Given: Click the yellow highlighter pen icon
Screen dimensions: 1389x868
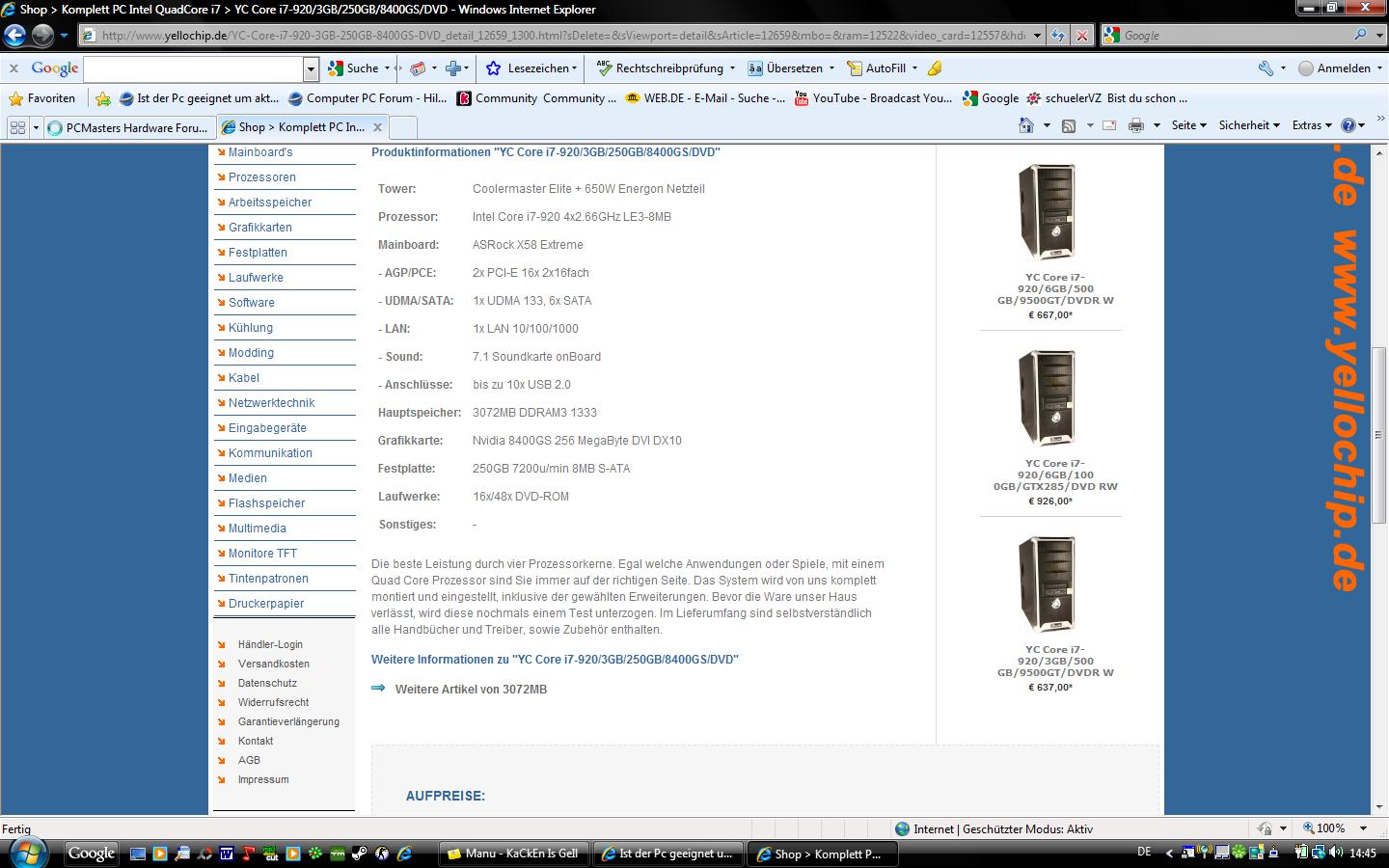Looking at the screenshot, I should [935, 68].
